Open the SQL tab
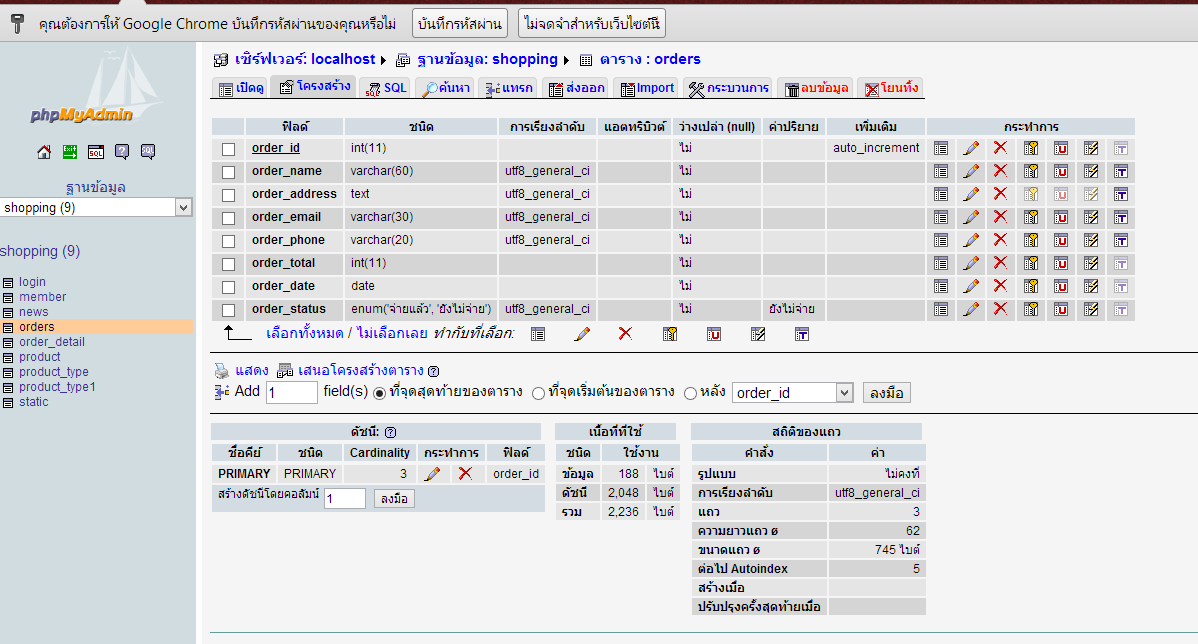Screen dimensions: 1198x644 (387, 88)
